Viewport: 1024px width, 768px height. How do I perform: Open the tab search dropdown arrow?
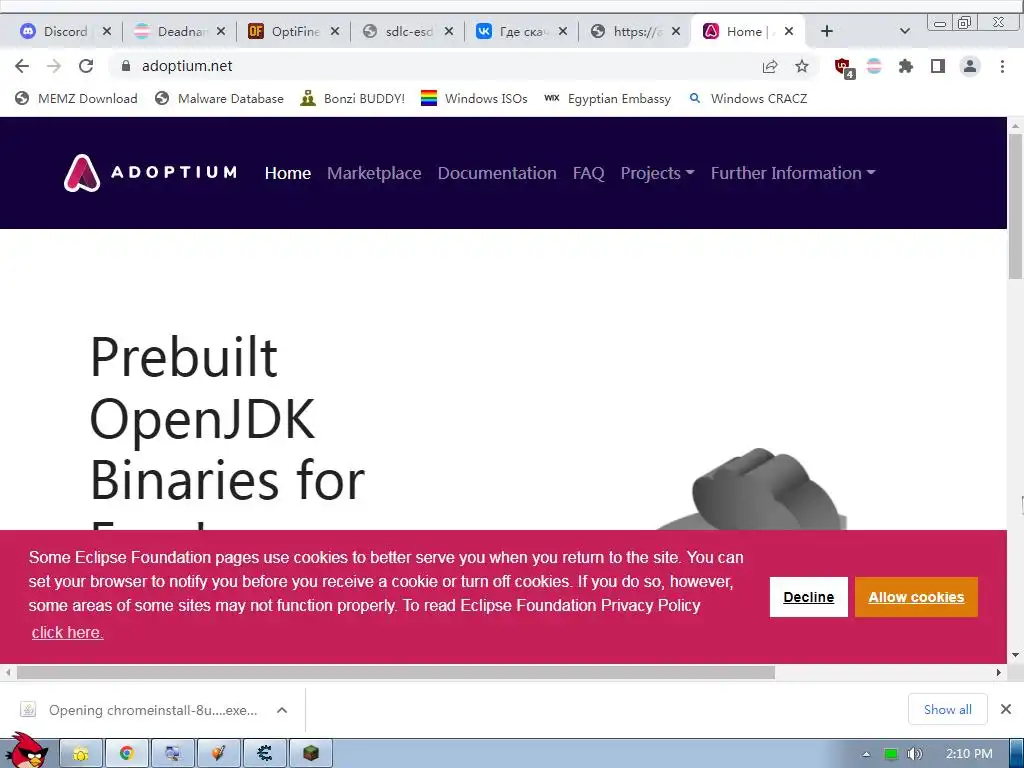(904, 31)
